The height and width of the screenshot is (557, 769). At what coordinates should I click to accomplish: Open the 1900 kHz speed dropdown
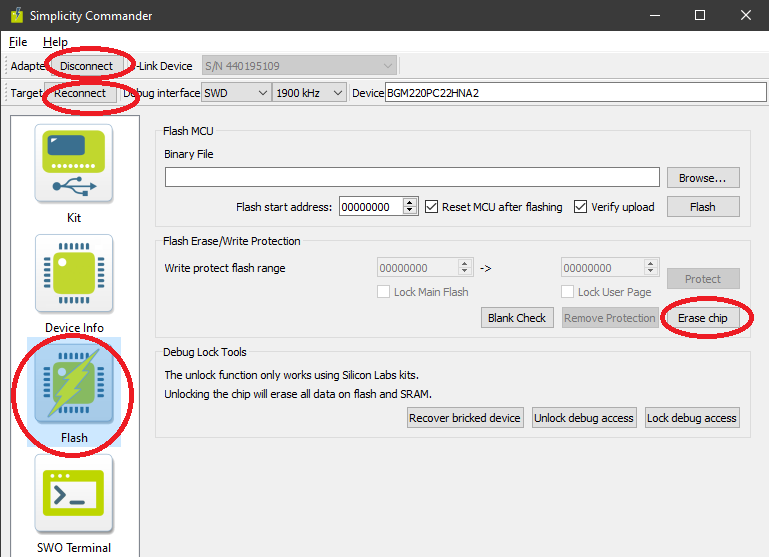point(309,93)
